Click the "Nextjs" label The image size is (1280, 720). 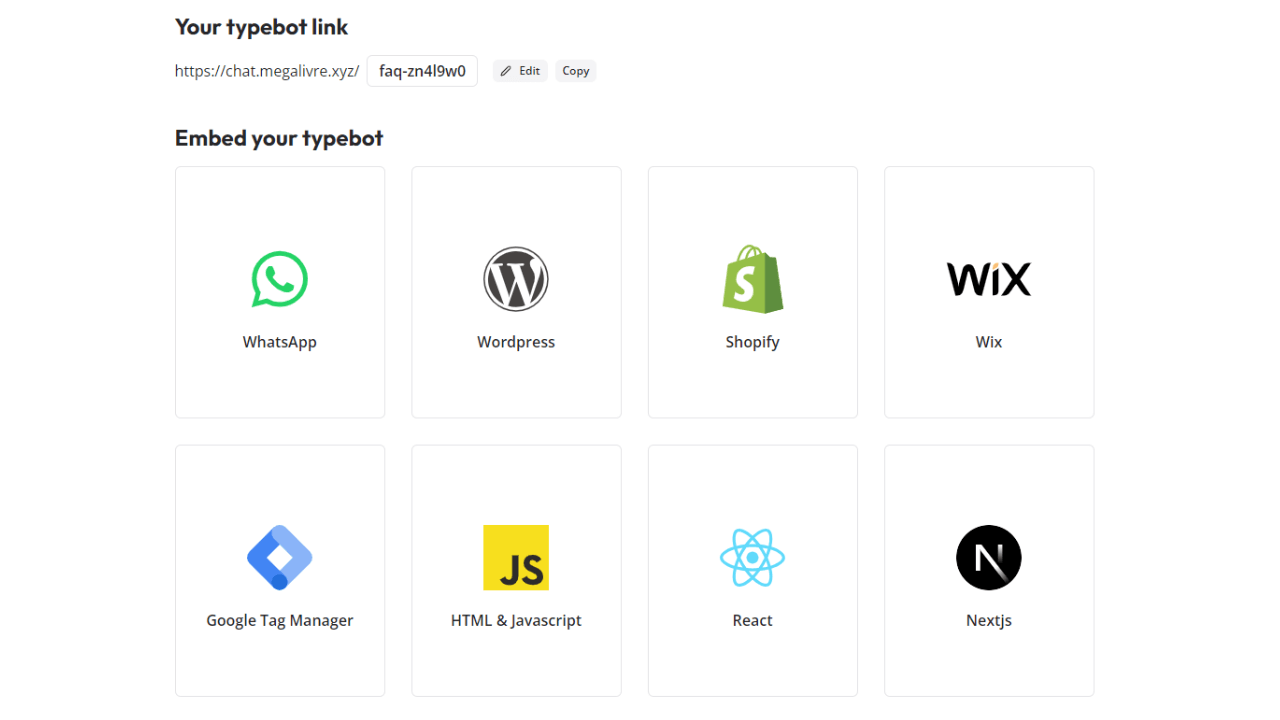(x=989, y=620)
